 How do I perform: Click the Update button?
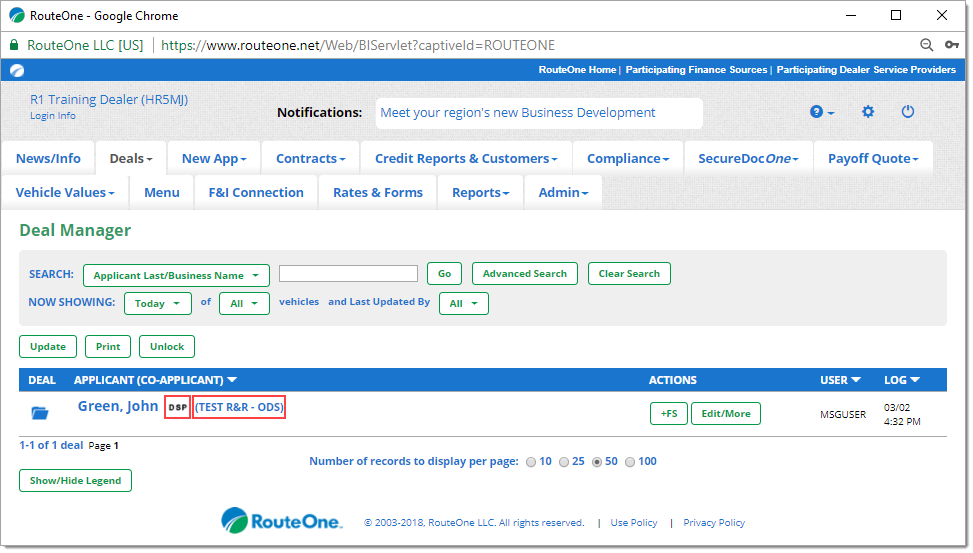(48, 347)
